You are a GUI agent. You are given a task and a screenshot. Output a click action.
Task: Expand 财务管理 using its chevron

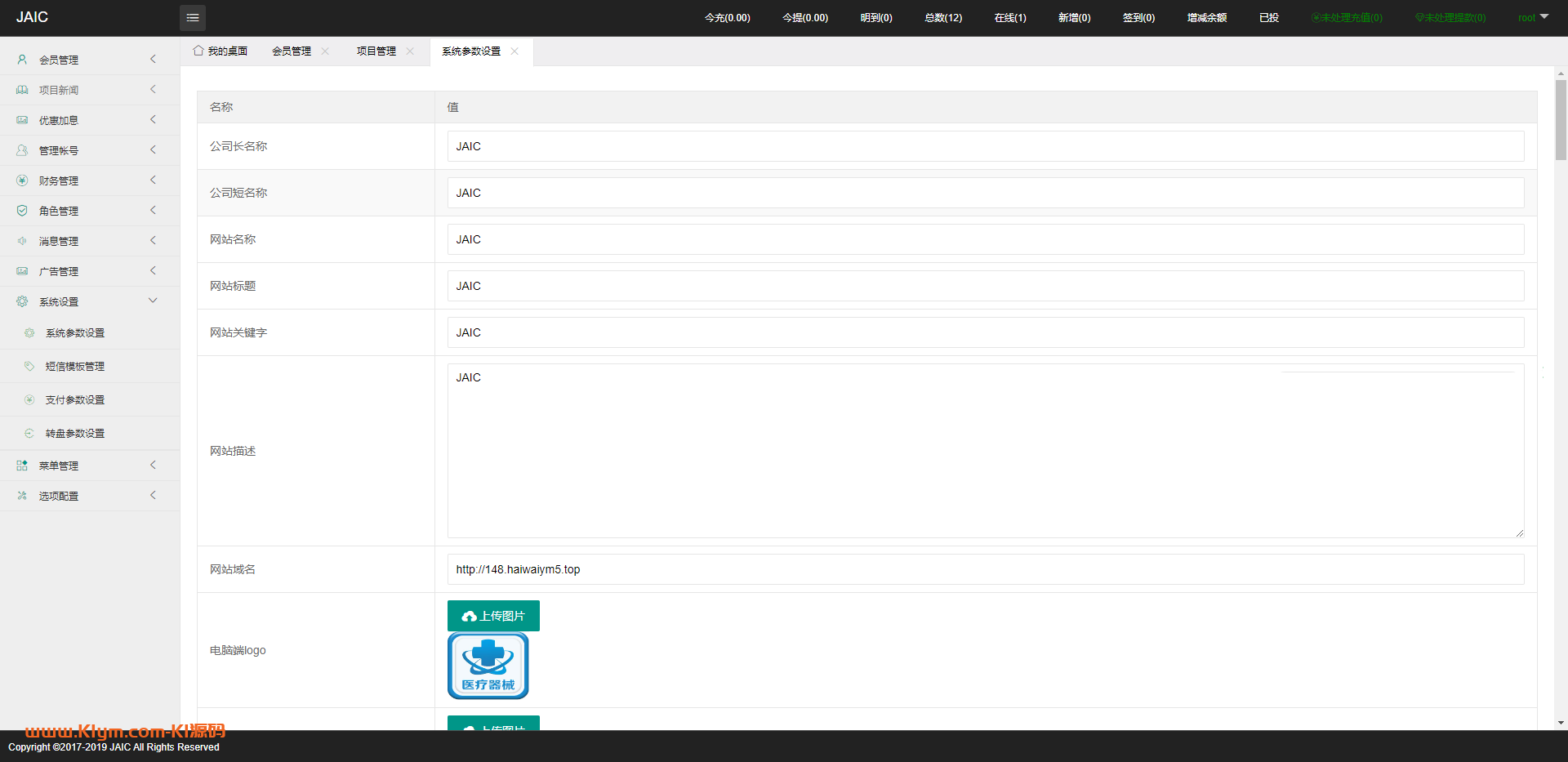click(153, 180)
